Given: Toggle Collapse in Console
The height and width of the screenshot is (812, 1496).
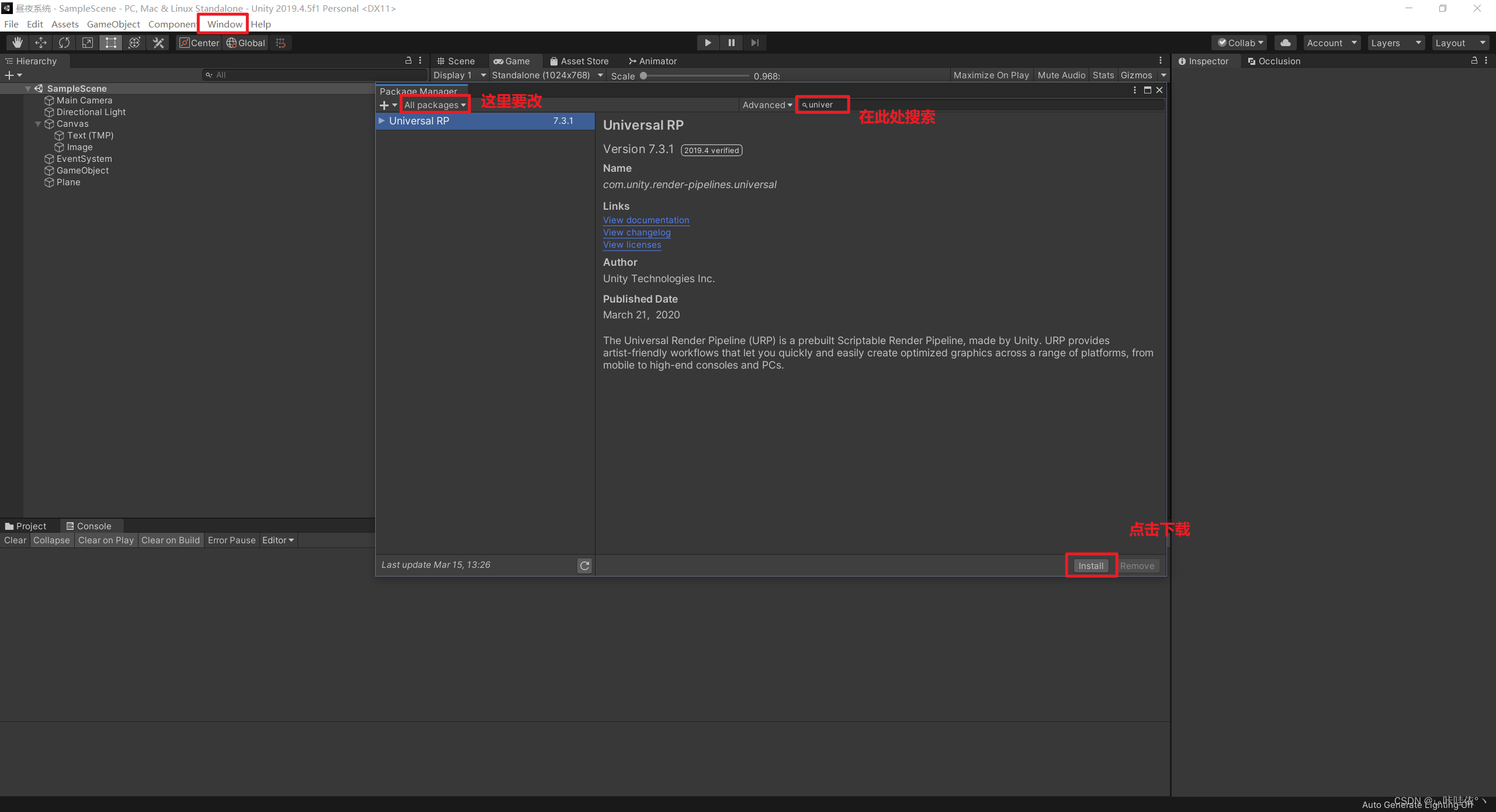Looking at the screenshot, I should click(51, 540).
